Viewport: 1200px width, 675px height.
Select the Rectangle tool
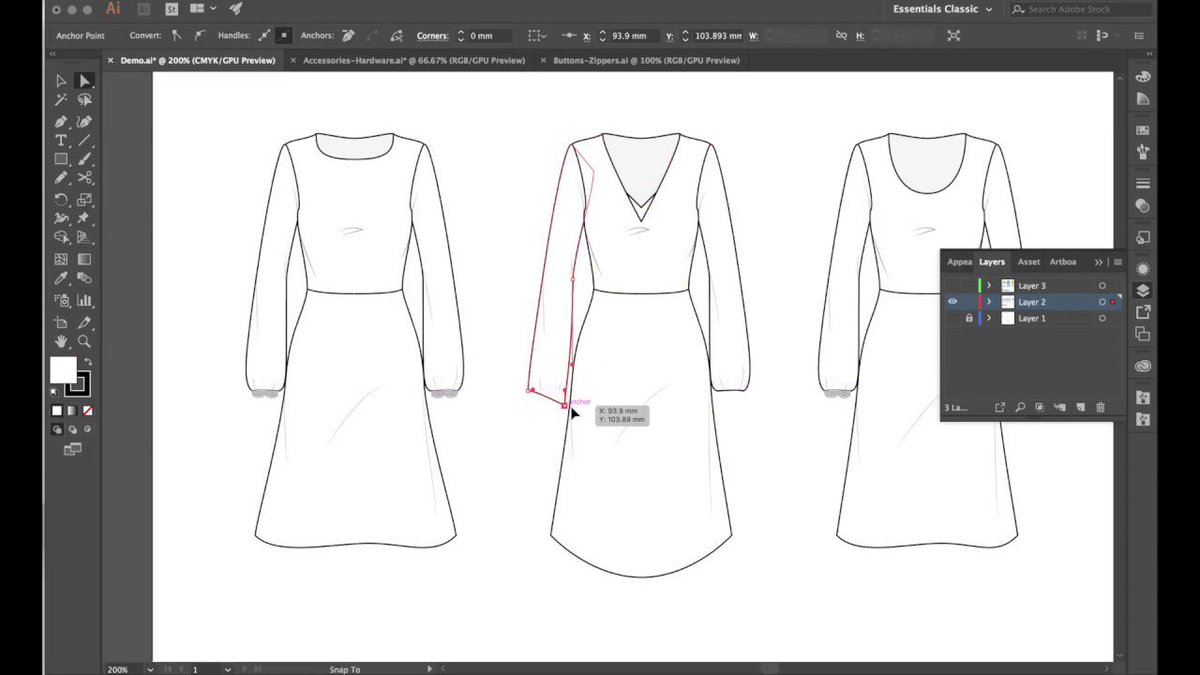point(61,159)
